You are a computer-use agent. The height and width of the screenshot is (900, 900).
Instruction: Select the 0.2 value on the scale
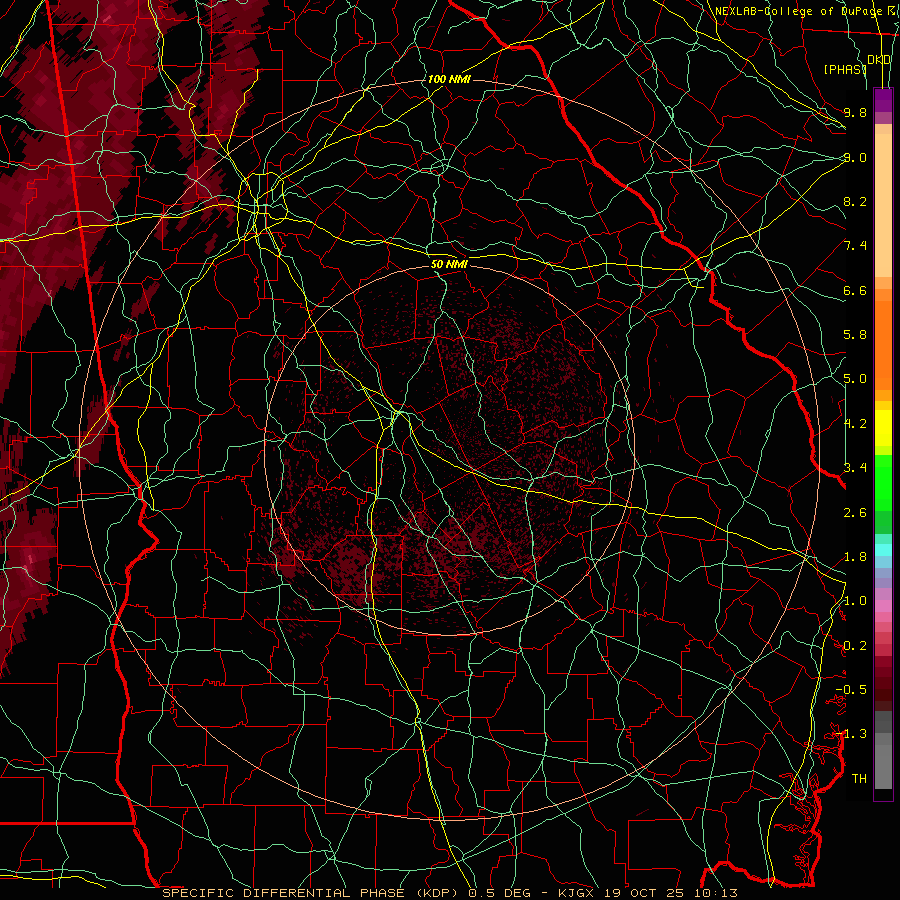855,646
